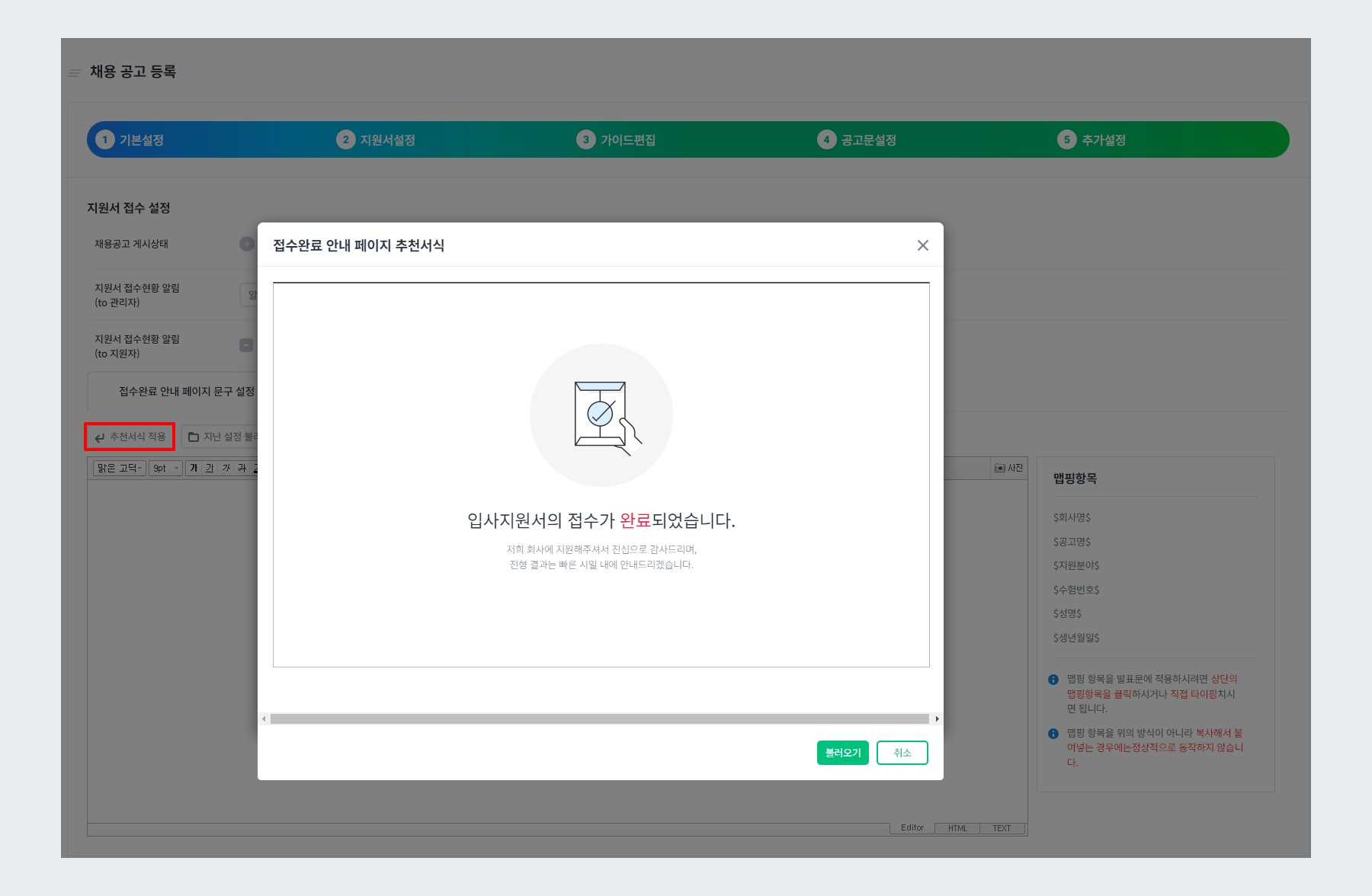Viewport: 1372px width, 896px height.
Task: Switch editor to Editor mode tab
Action: [x=912, y=828]
